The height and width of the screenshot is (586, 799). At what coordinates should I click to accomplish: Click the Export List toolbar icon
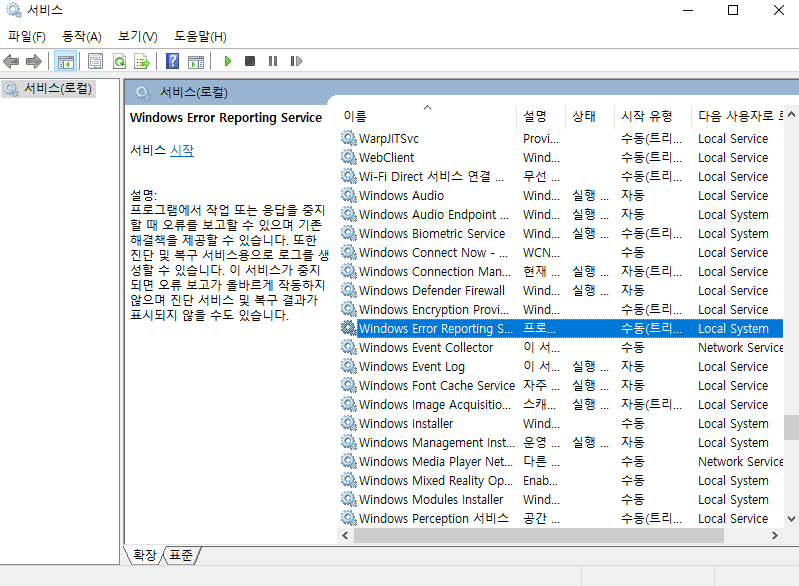142,62
